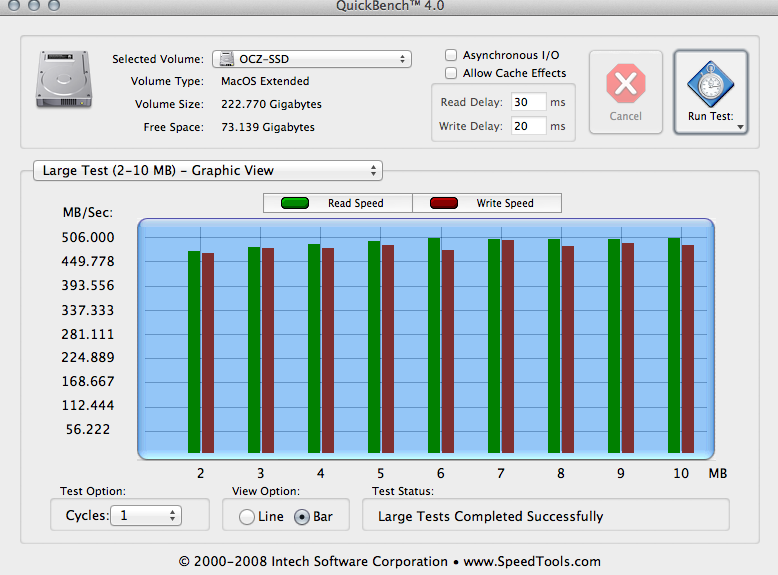Click the red write bar for 6 MB
Screen dimensions: 778x575
click(x=448, y=351)
